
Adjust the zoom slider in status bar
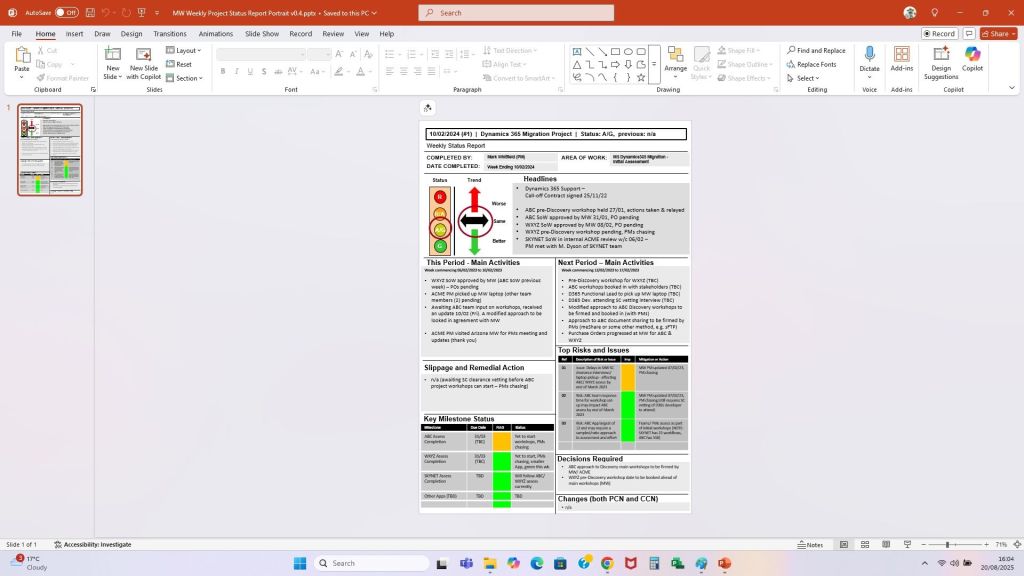(x=947, y=545)
